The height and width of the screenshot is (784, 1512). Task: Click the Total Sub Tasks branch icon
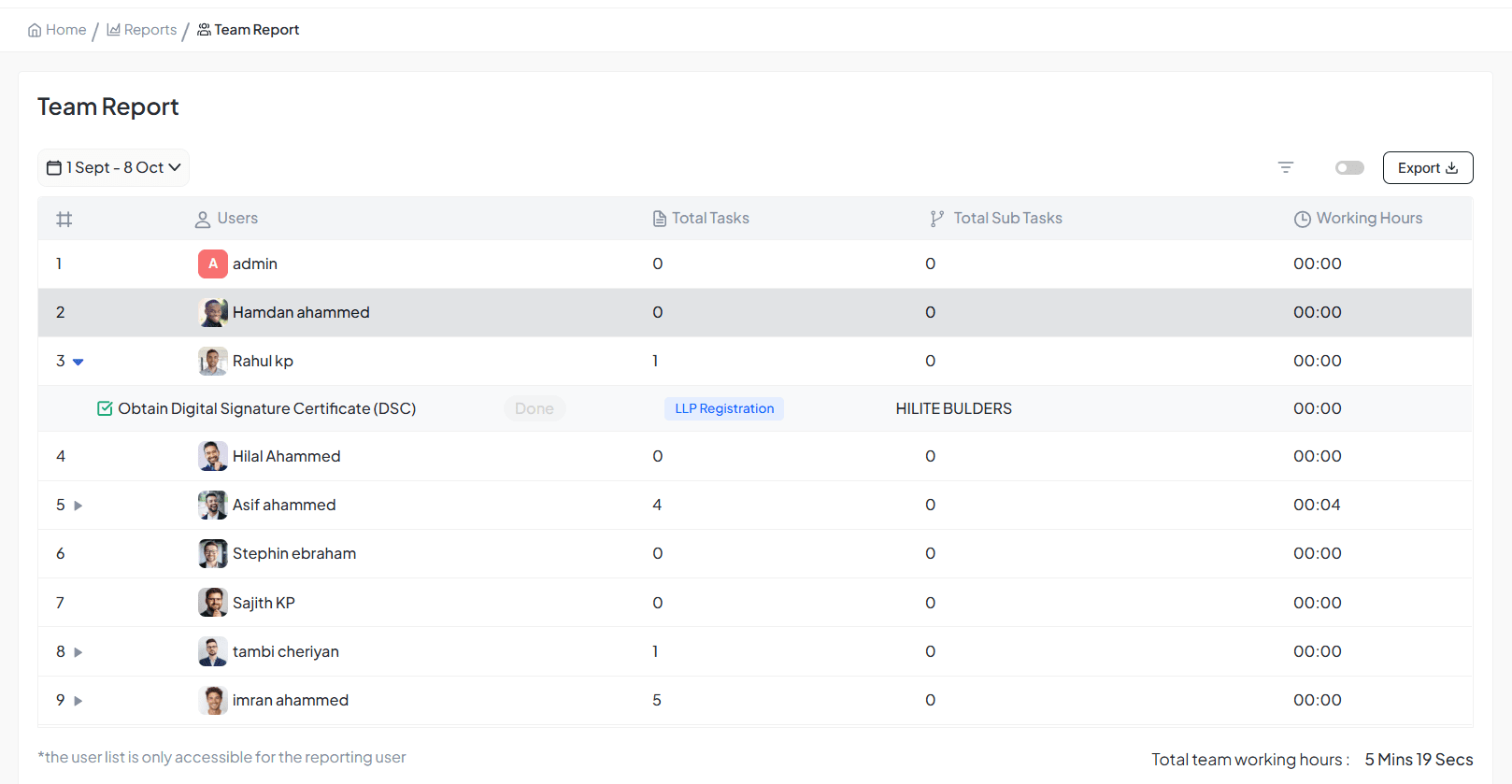[x=936, y=219]
